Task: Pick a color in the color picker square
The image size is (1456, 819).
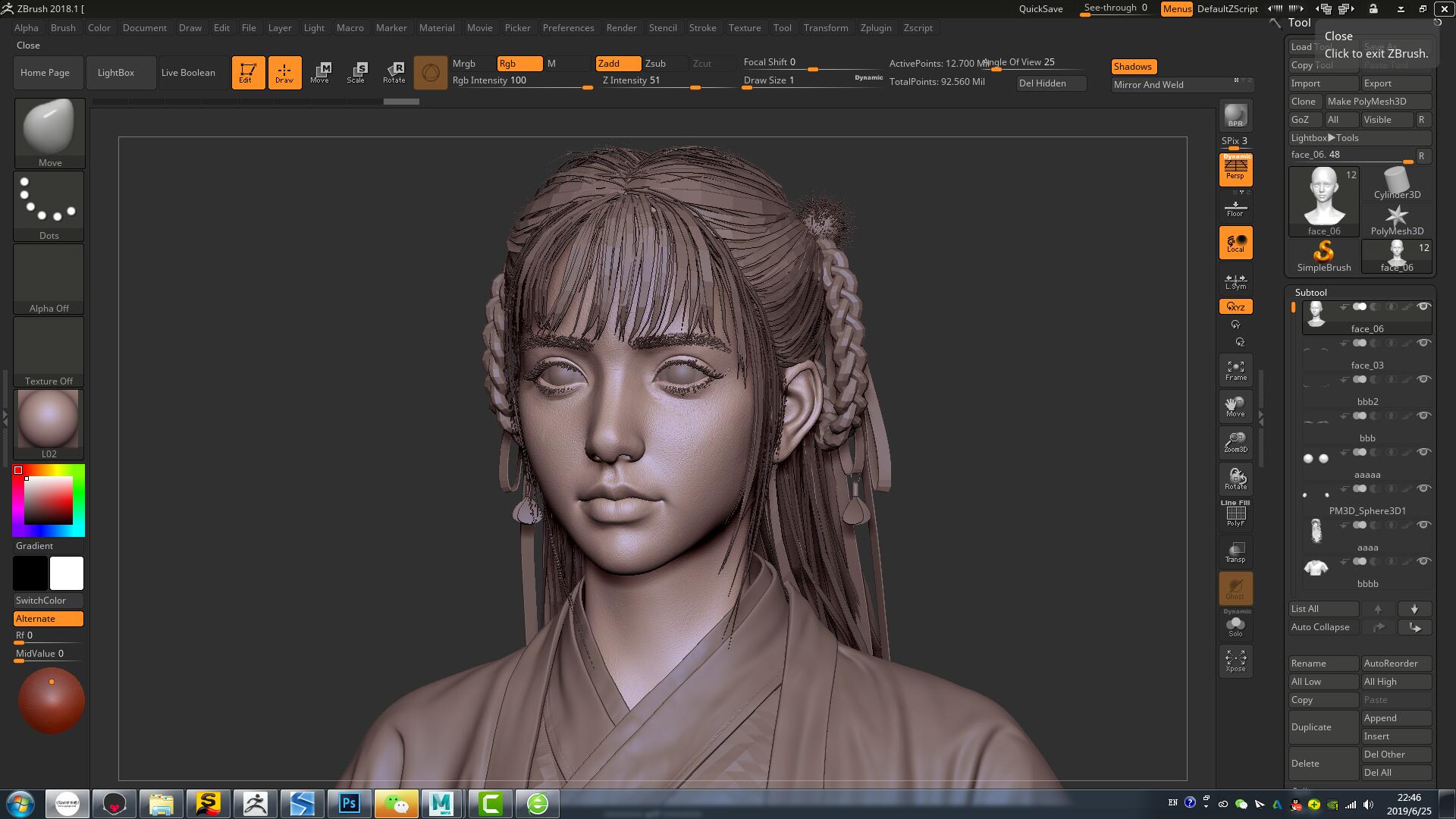Action: (x=49, y=500)
